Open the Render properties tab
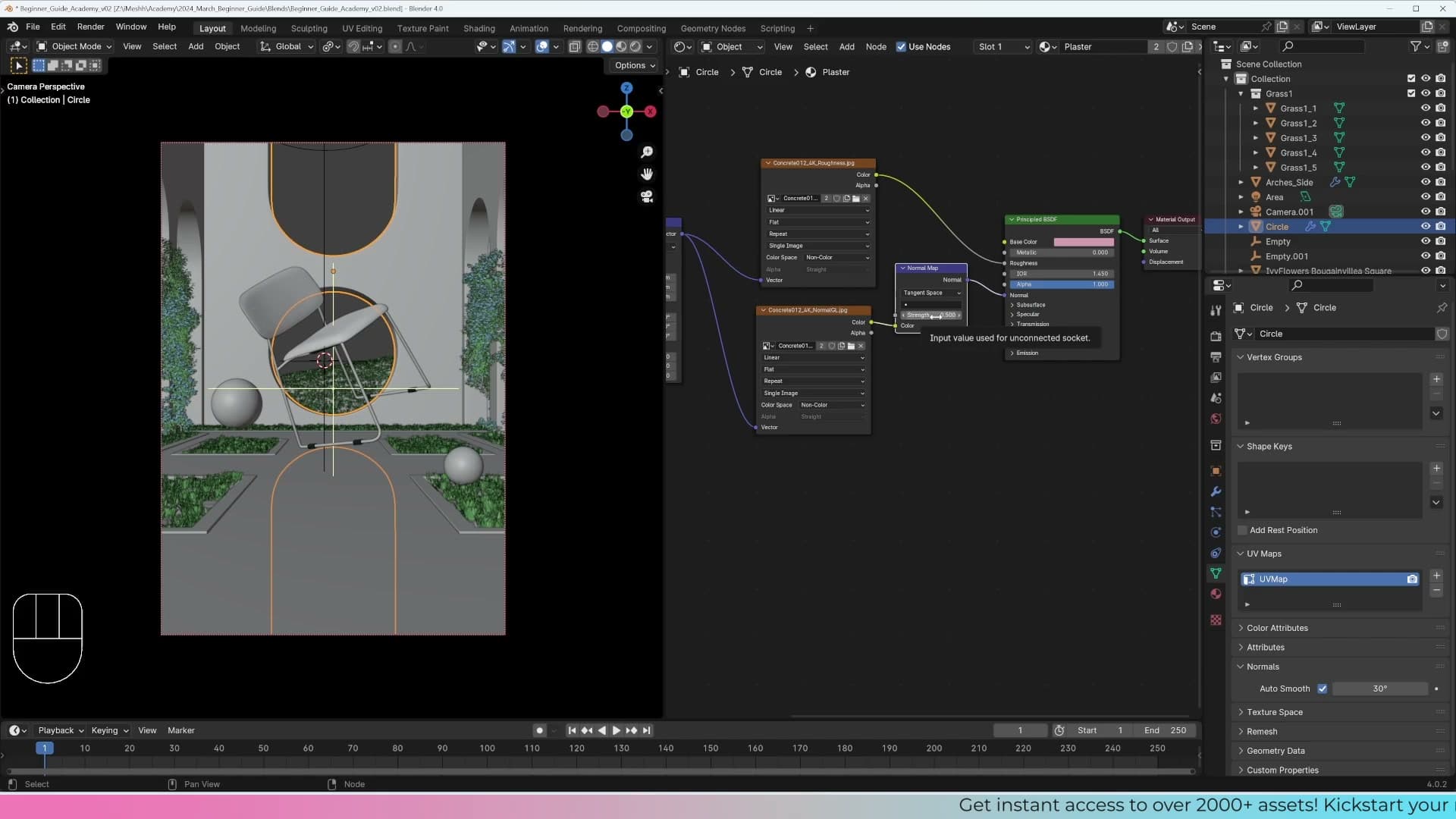 tap(1216, 336)
